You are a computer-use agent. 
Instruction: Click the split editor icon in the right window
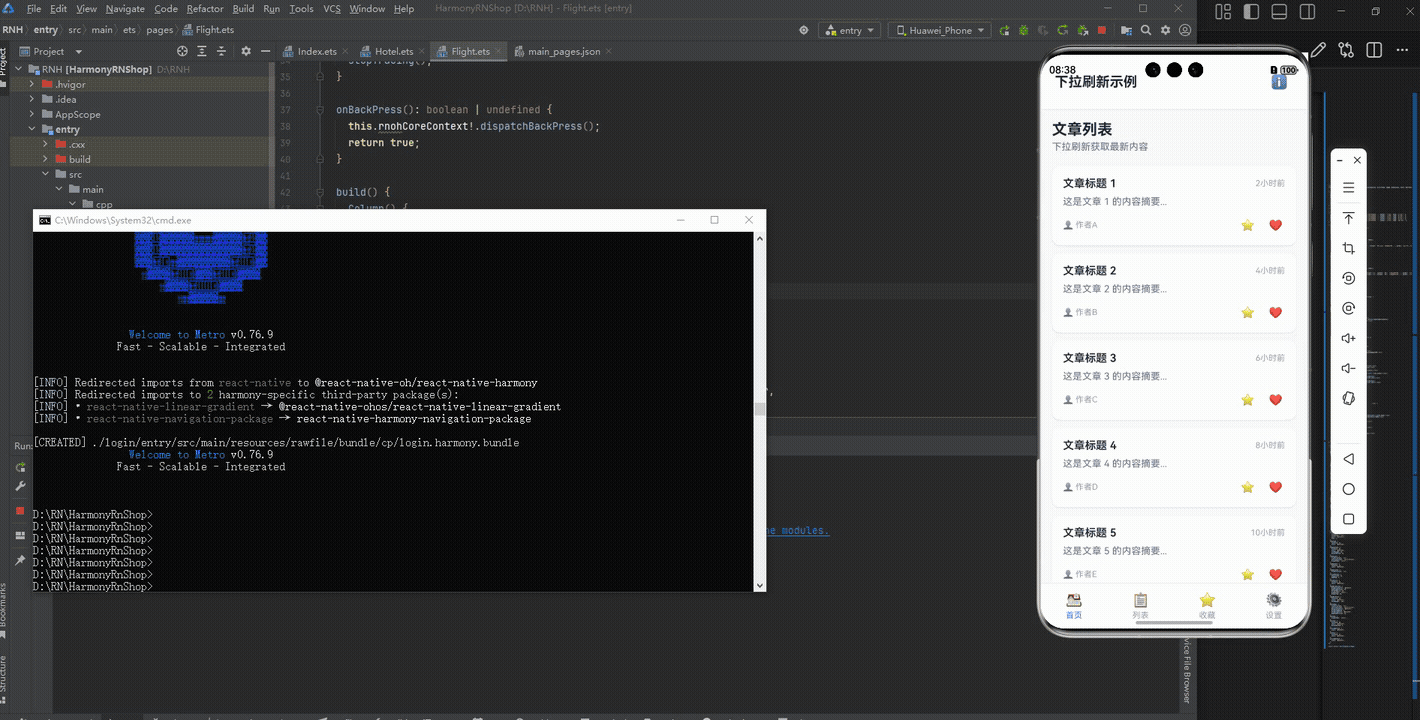pyautogui.click(x=1375, y=50)
